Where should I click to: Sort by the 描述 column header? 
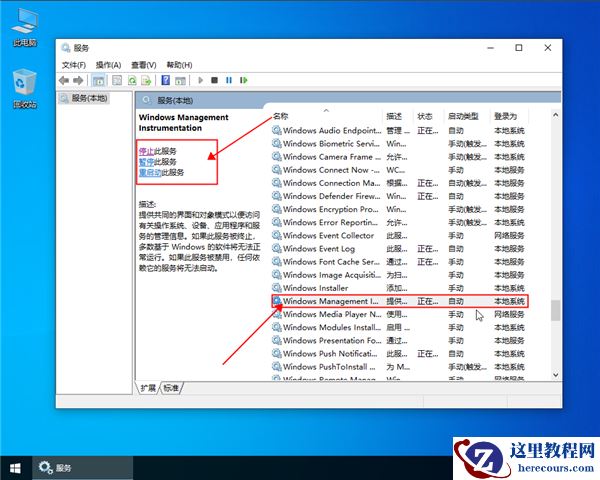coord(398,116)
